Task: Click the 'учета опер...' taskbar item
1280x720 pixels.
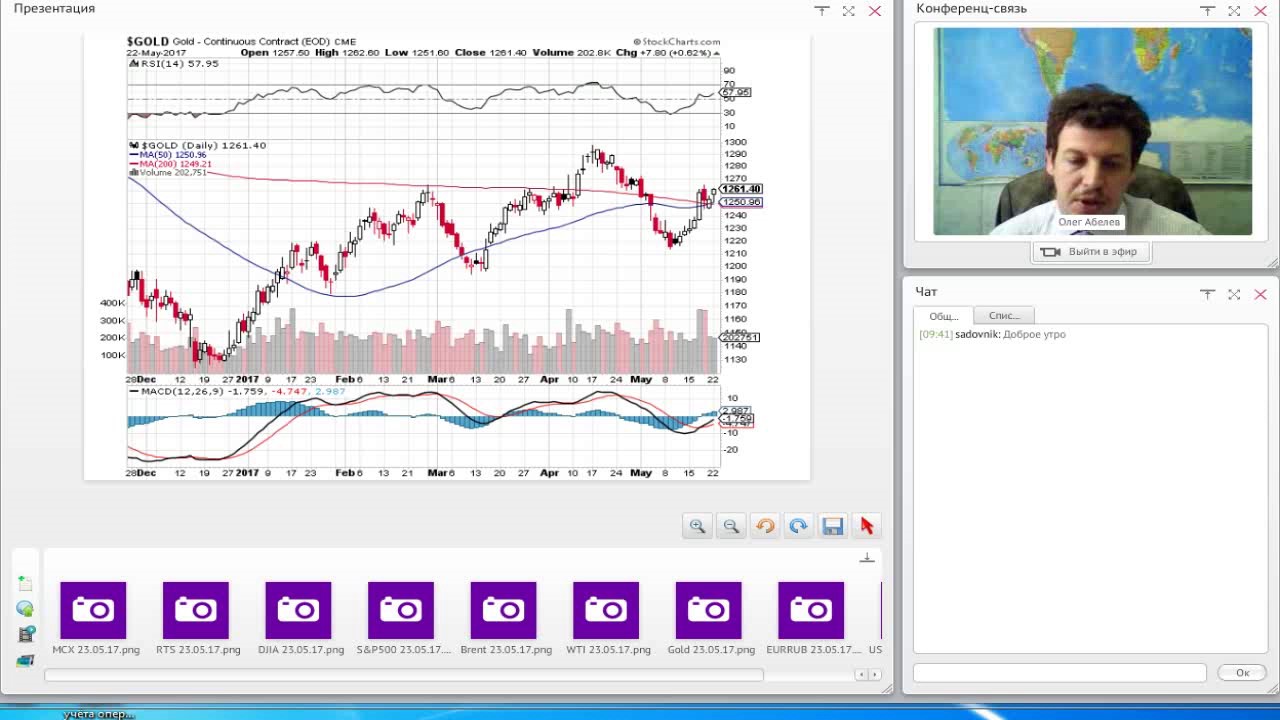Action: 98,714
